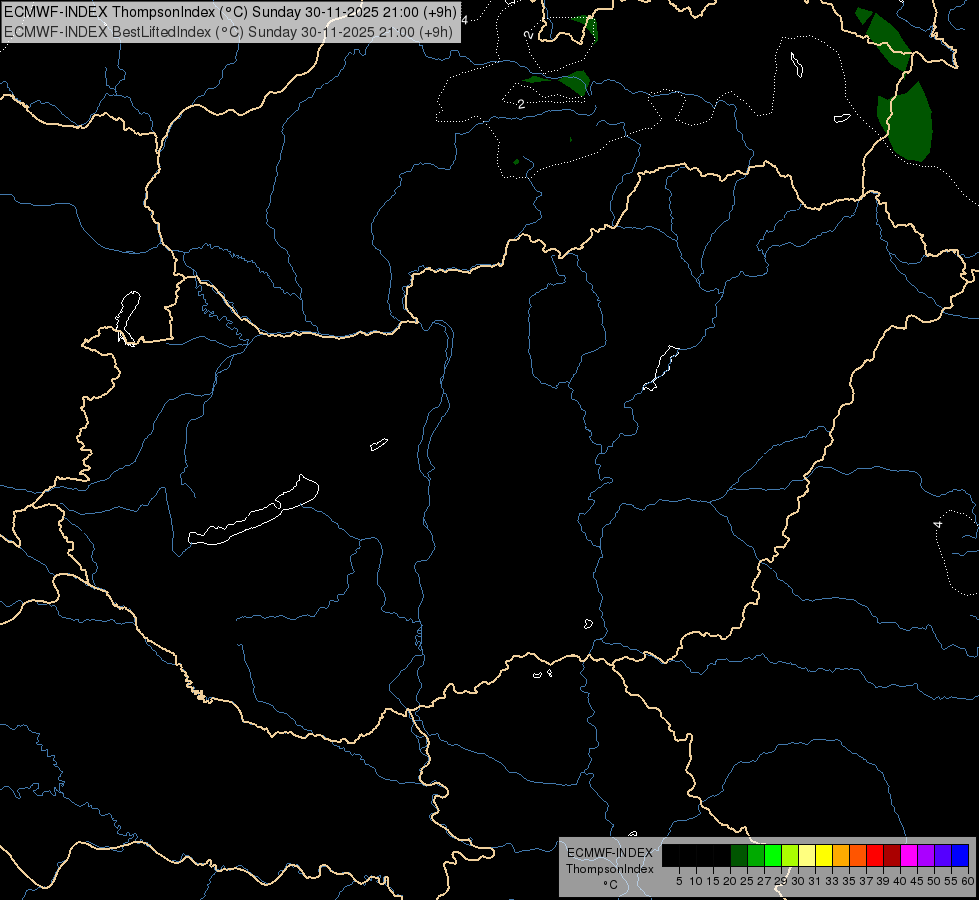Select the bright red 37–39 legend swatch
979x900 pixels.
coord(875,855)
